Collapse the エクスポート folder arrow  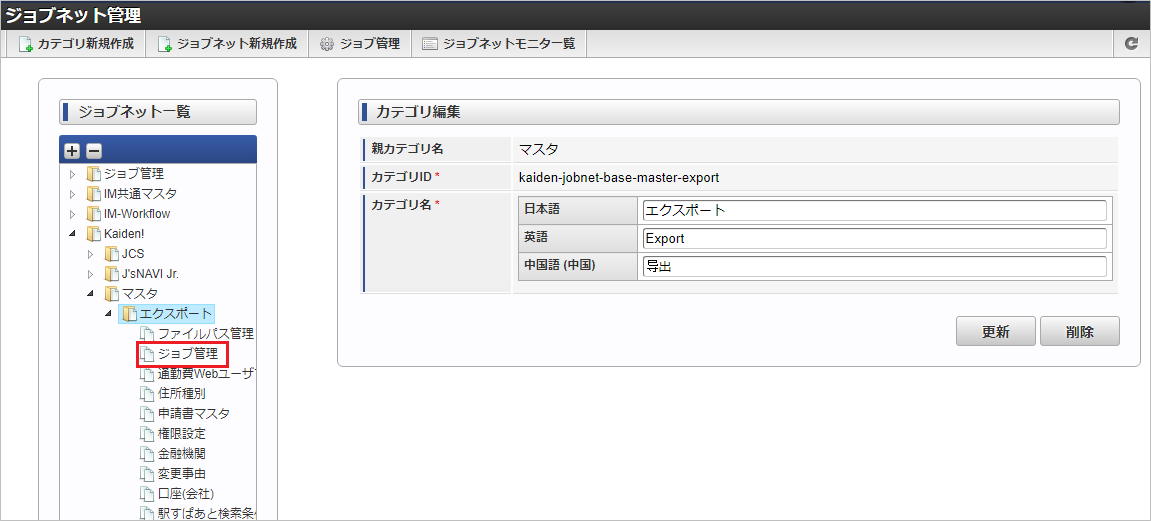tap(109, 313)
